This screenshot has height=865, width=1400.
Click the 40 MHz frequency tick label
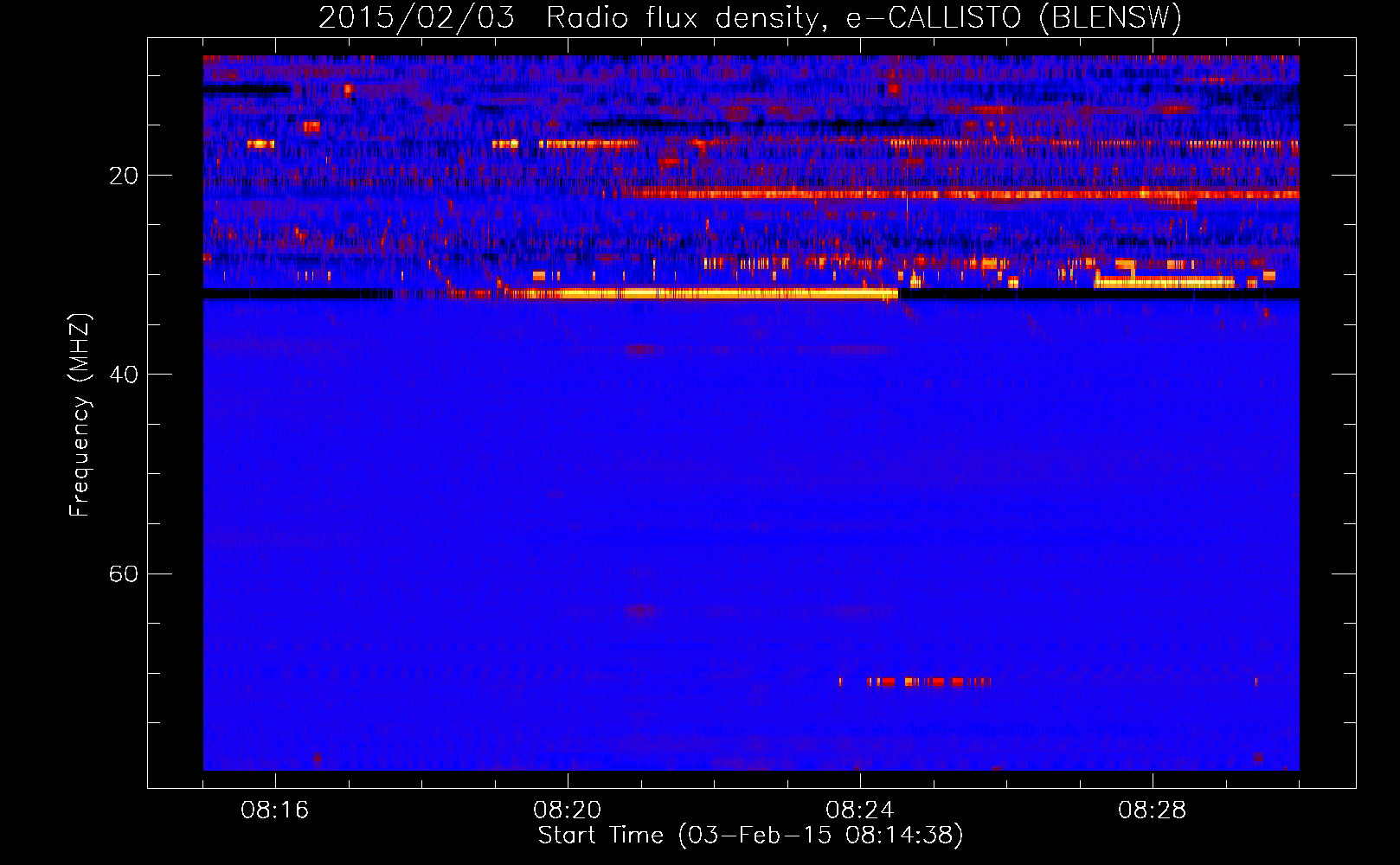[123, 375]
